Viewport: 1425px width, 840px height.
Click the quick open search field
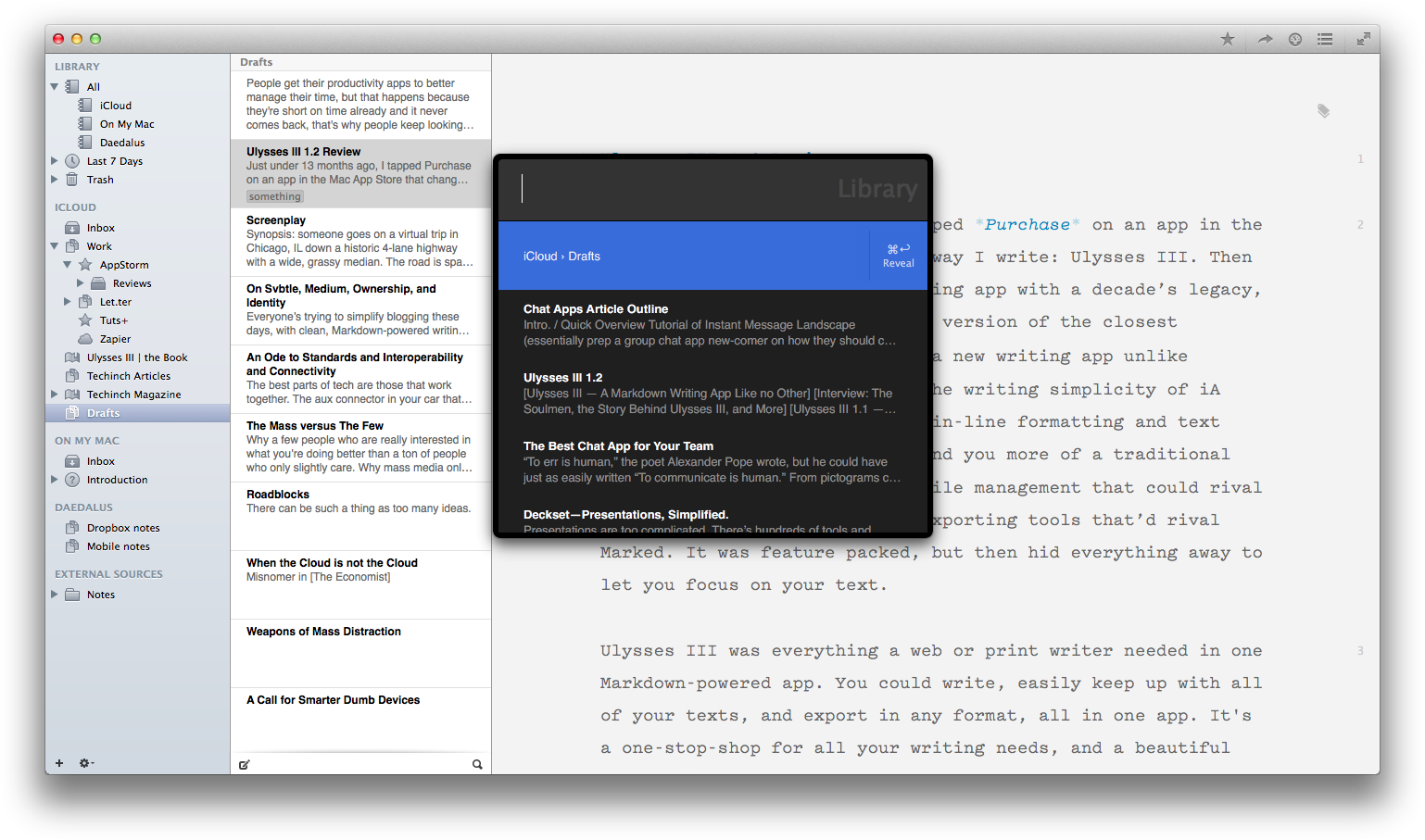coord(712,189)
